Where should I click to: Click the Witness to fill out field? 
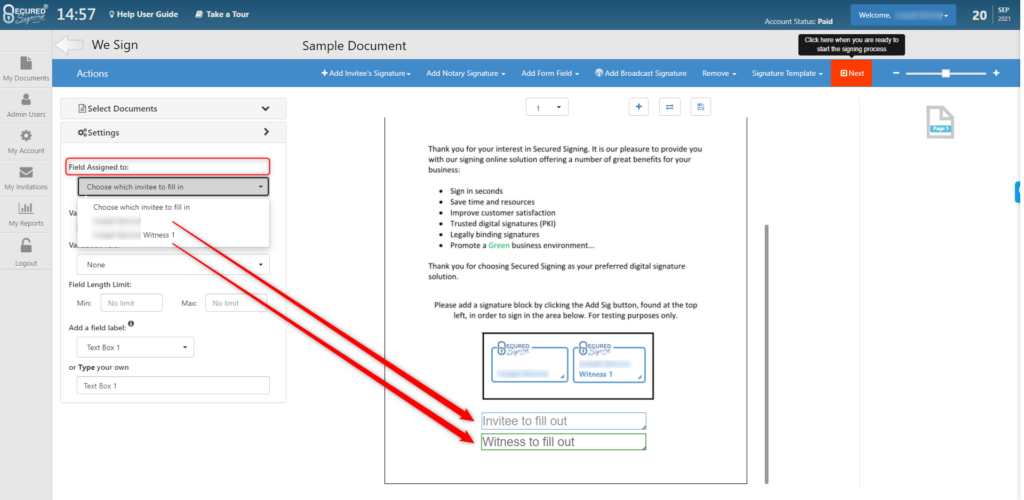(x=564, y=442)
